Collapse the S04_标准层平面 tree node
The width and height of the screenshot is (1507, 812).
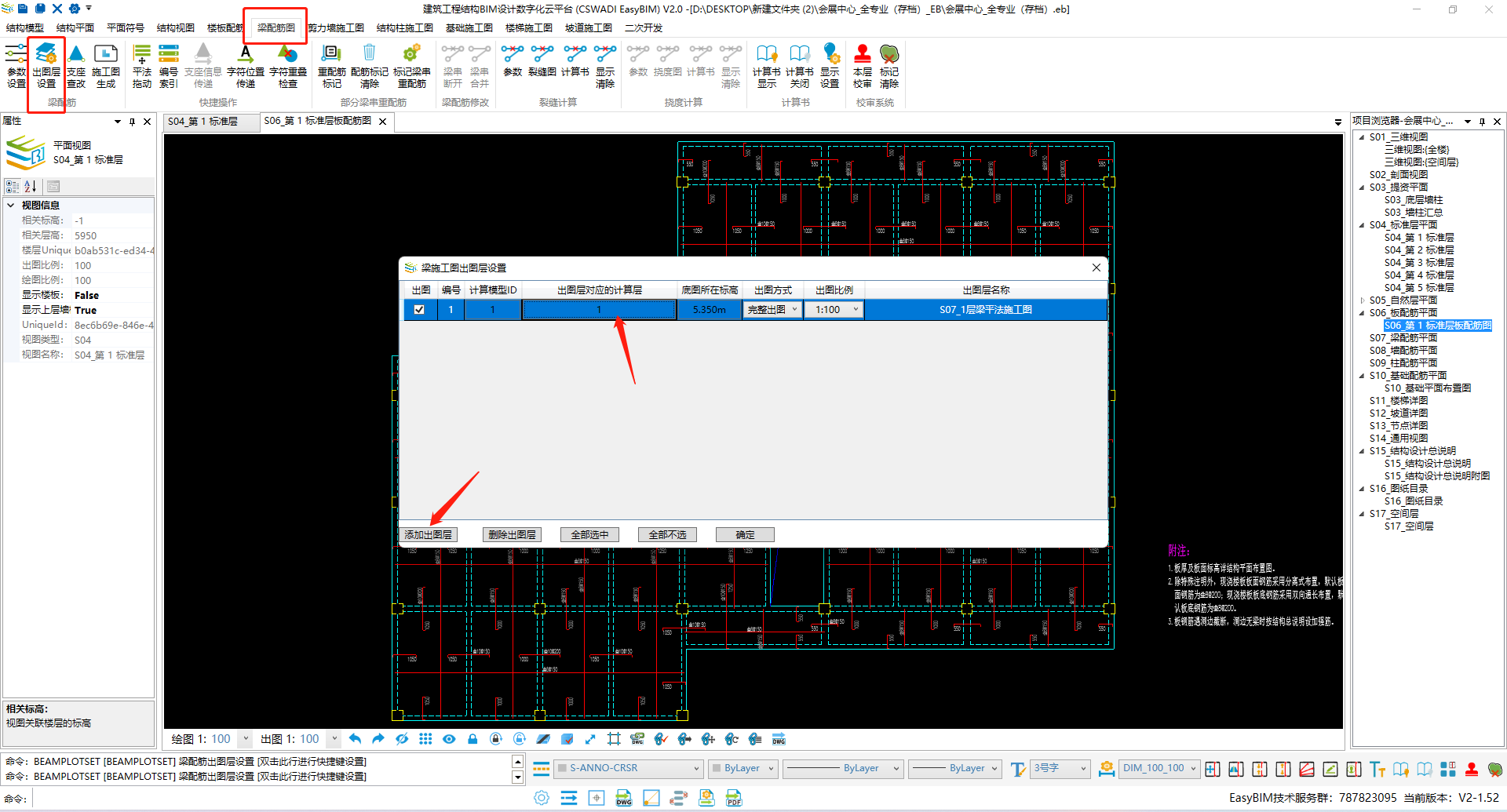coord(1362,225)
